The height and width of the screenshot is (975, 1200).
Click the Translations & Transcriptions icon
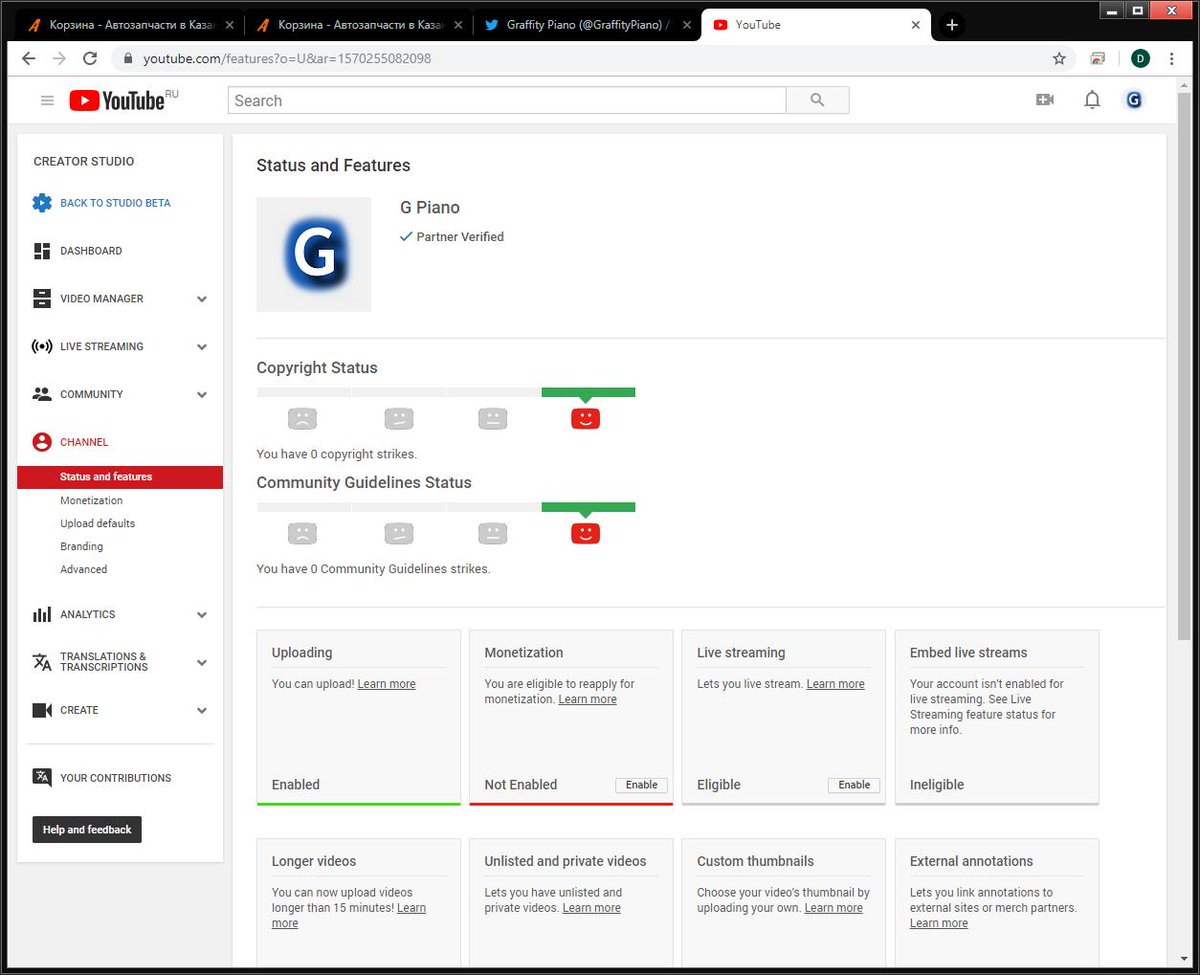click(x=42, y=662)
